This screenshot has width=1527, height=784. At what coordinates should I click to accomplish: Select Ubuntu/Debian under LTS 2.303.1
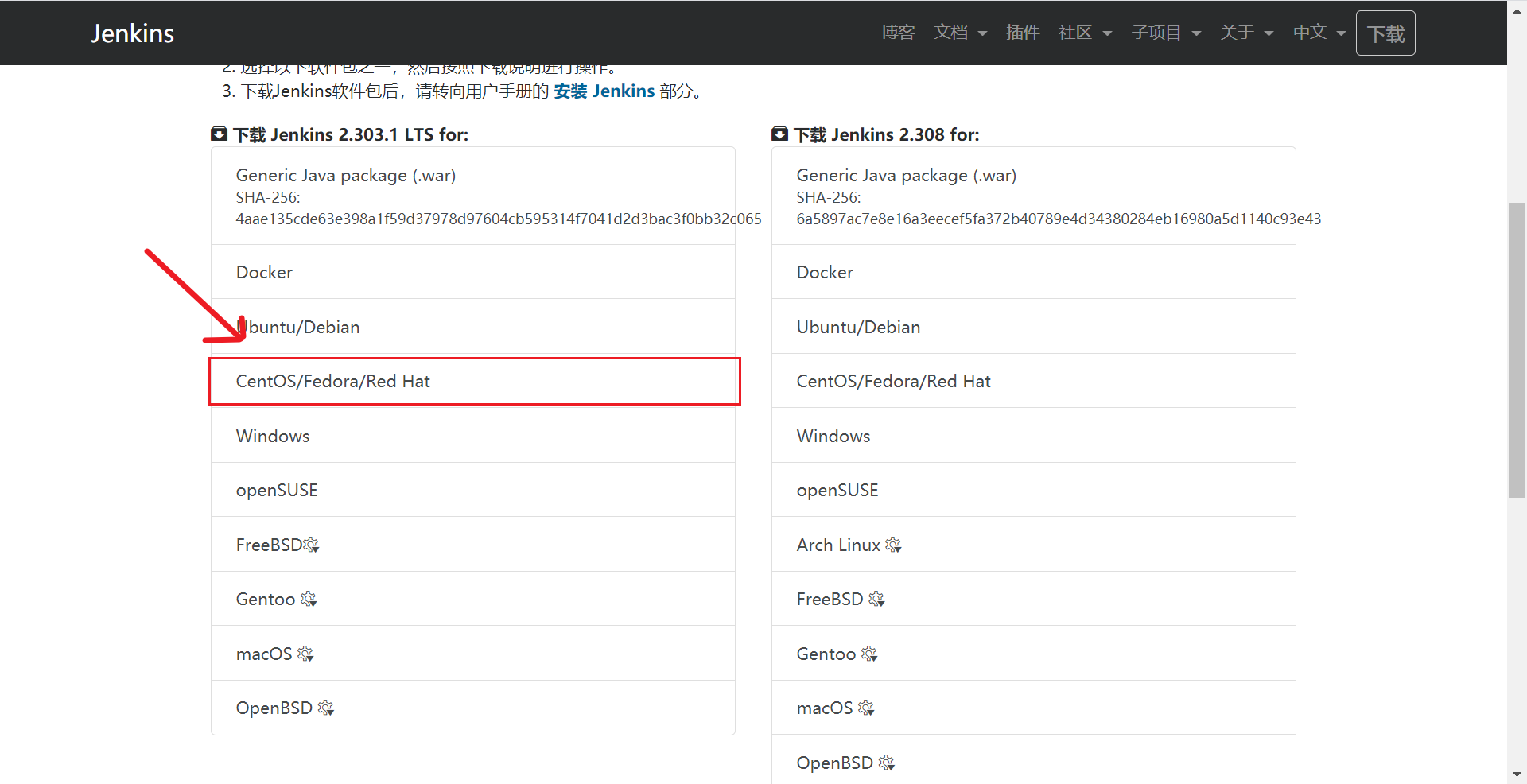(473, 327)
